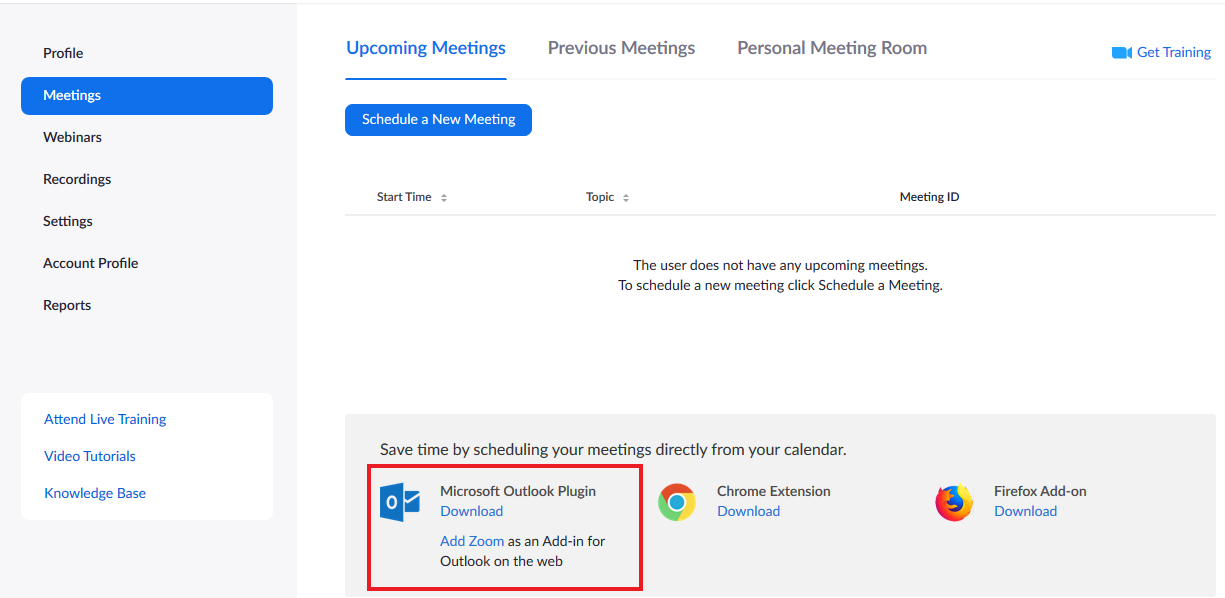Open Recordings in the sidebar
Screen dimensions: 1225x598
click(77, 179)
